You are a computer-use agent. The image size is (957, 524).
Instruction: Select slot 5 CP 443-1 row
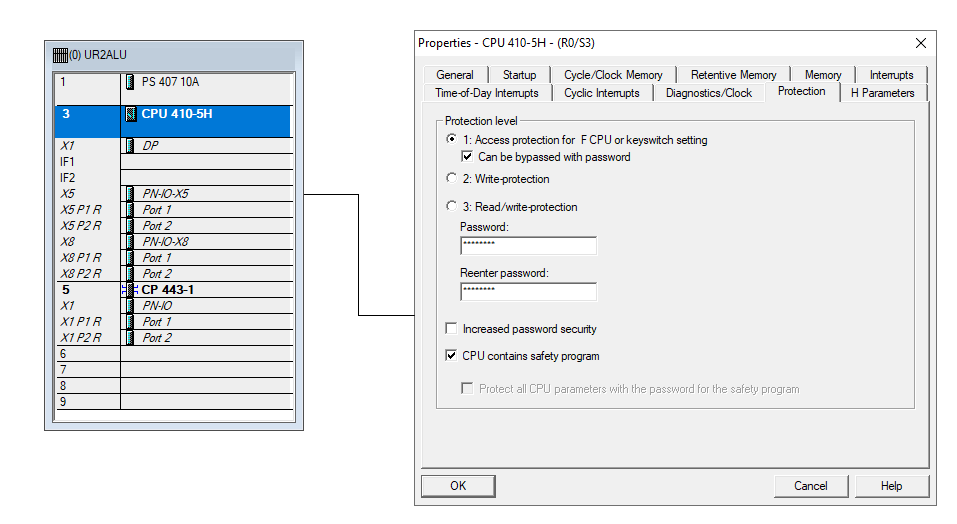point(174,290)
